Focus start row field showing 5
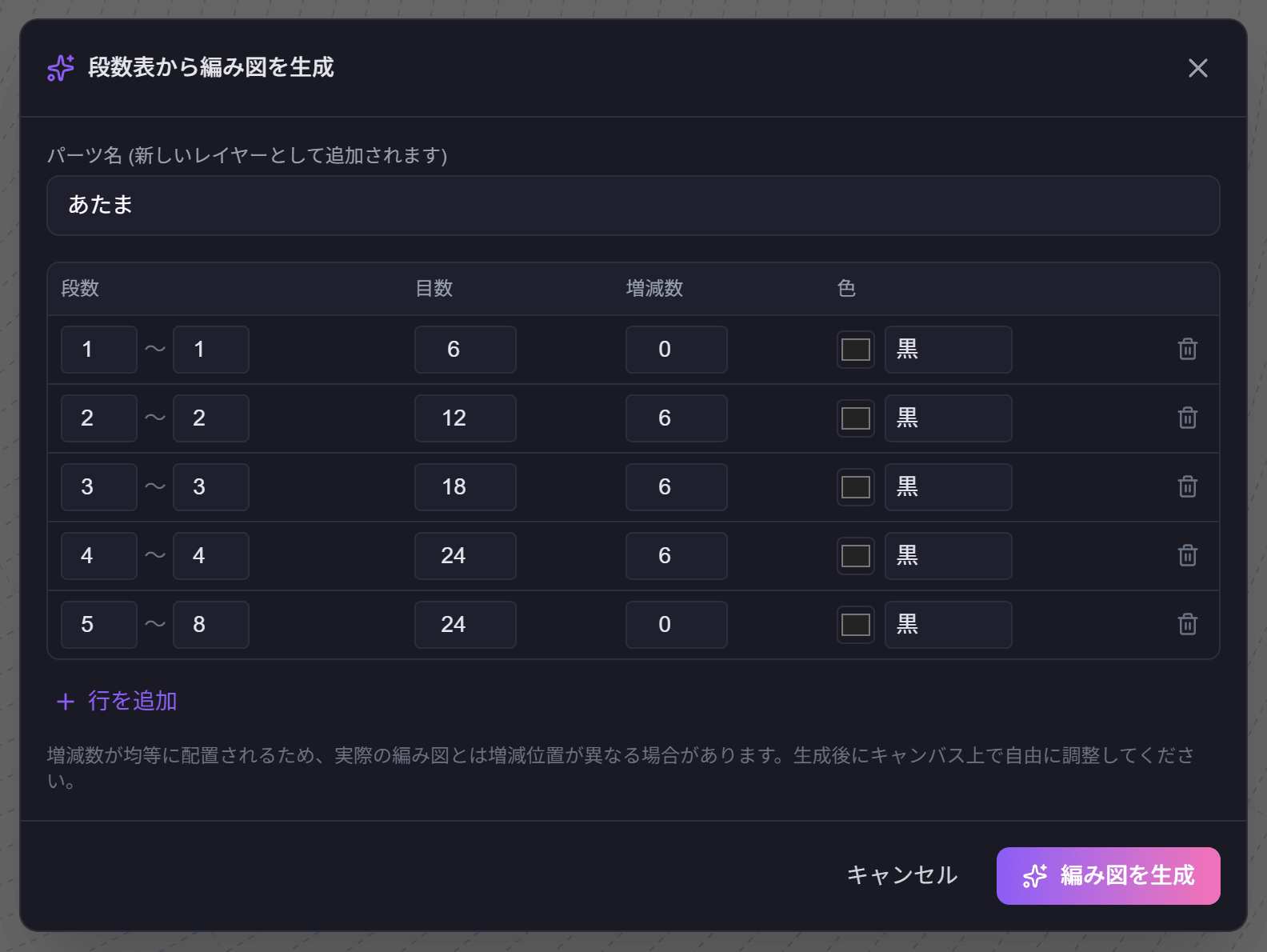The width and height of the screenshot is (1267, 952). pos(99,625)
